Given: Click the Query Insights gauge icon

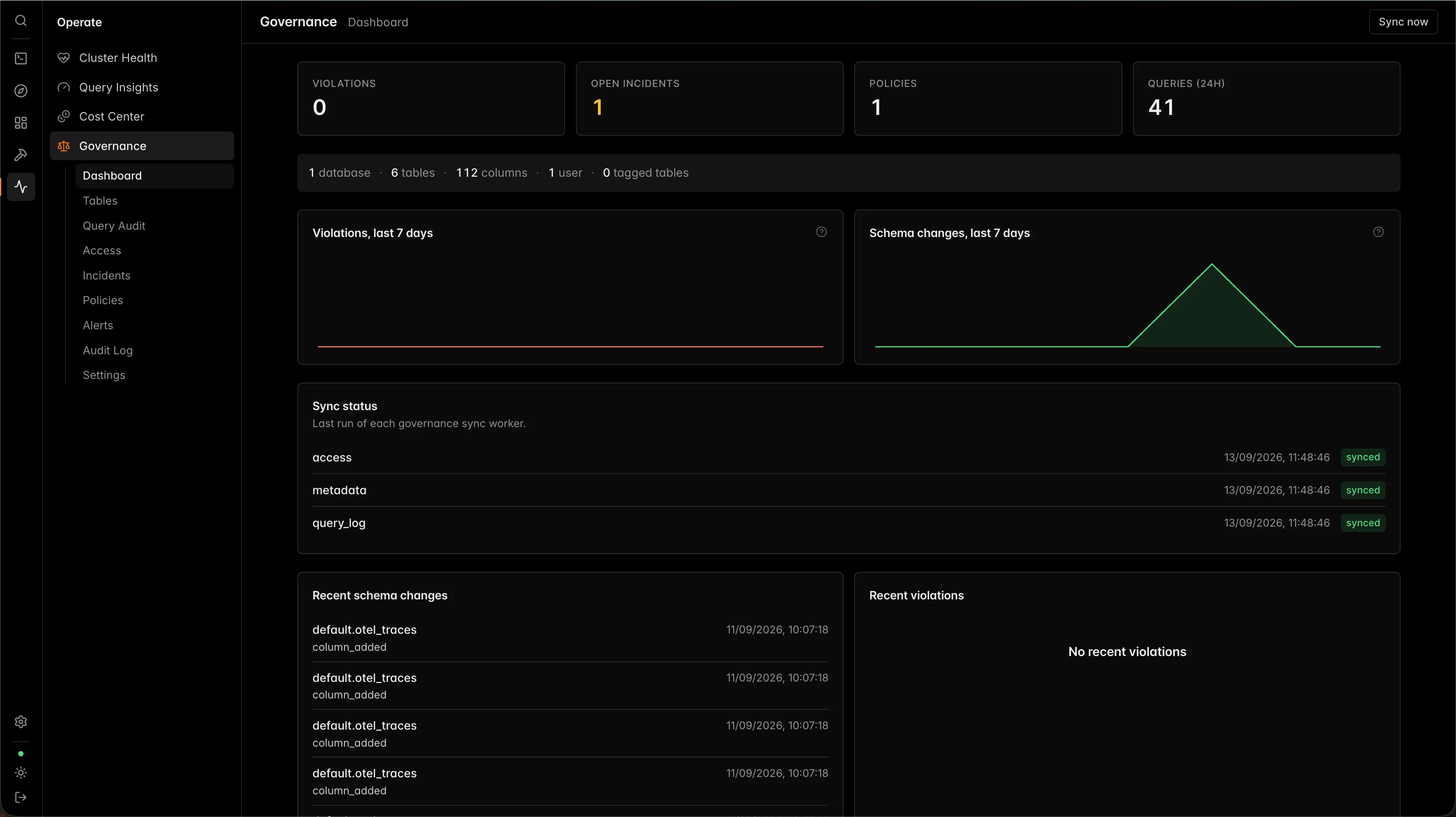Looking at the screenshot, I should click(64, 87).
